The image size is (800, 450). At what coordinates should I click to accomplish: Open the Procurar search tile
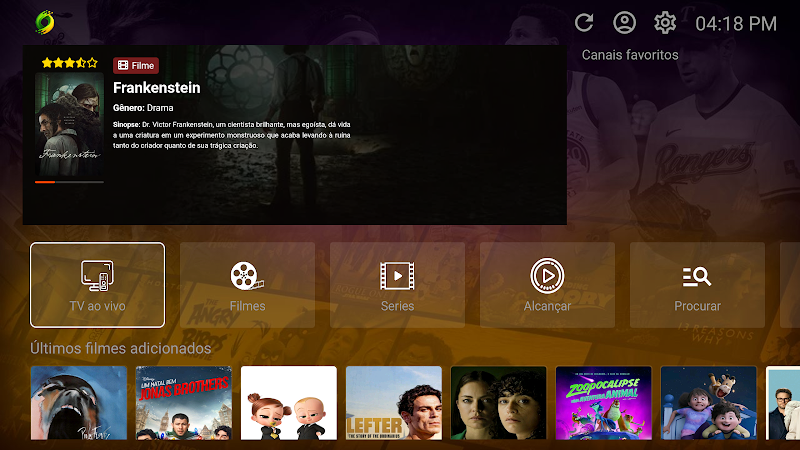coord(697,285)
